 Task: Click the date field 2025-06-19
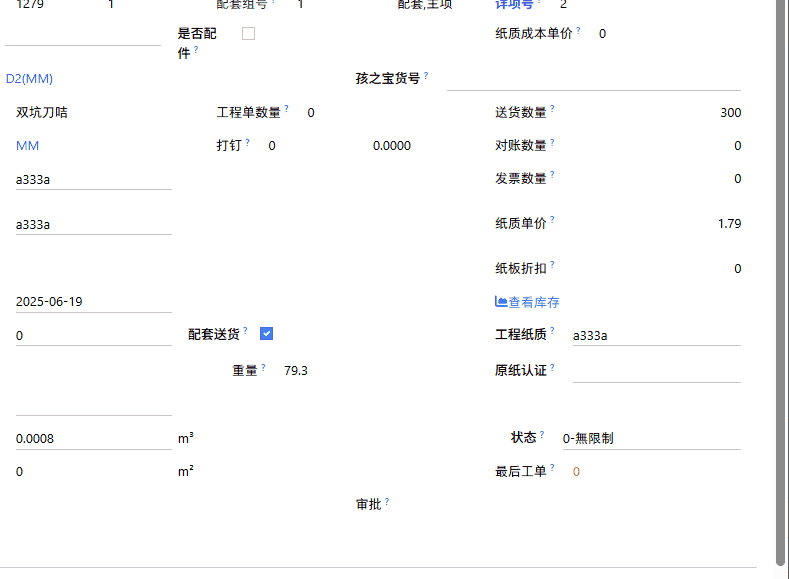94,302
